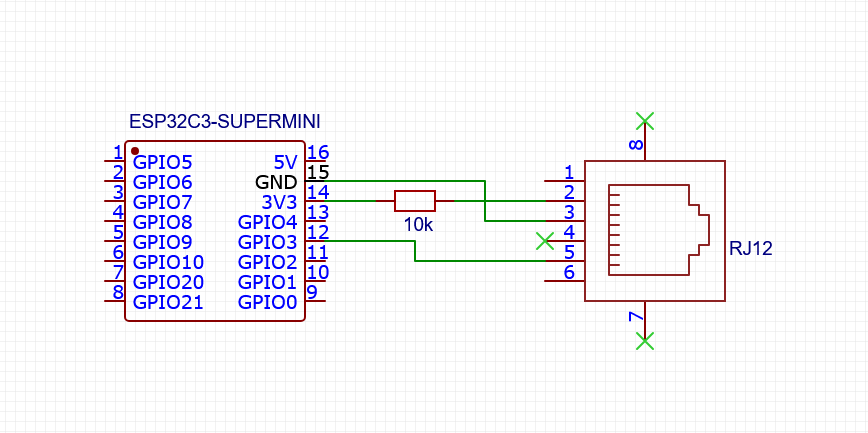The width and height of the screenshot is (868, 433).
Task: Click the GPIO5 pin label
Action: pyautogui.click(x=163, y=162)
